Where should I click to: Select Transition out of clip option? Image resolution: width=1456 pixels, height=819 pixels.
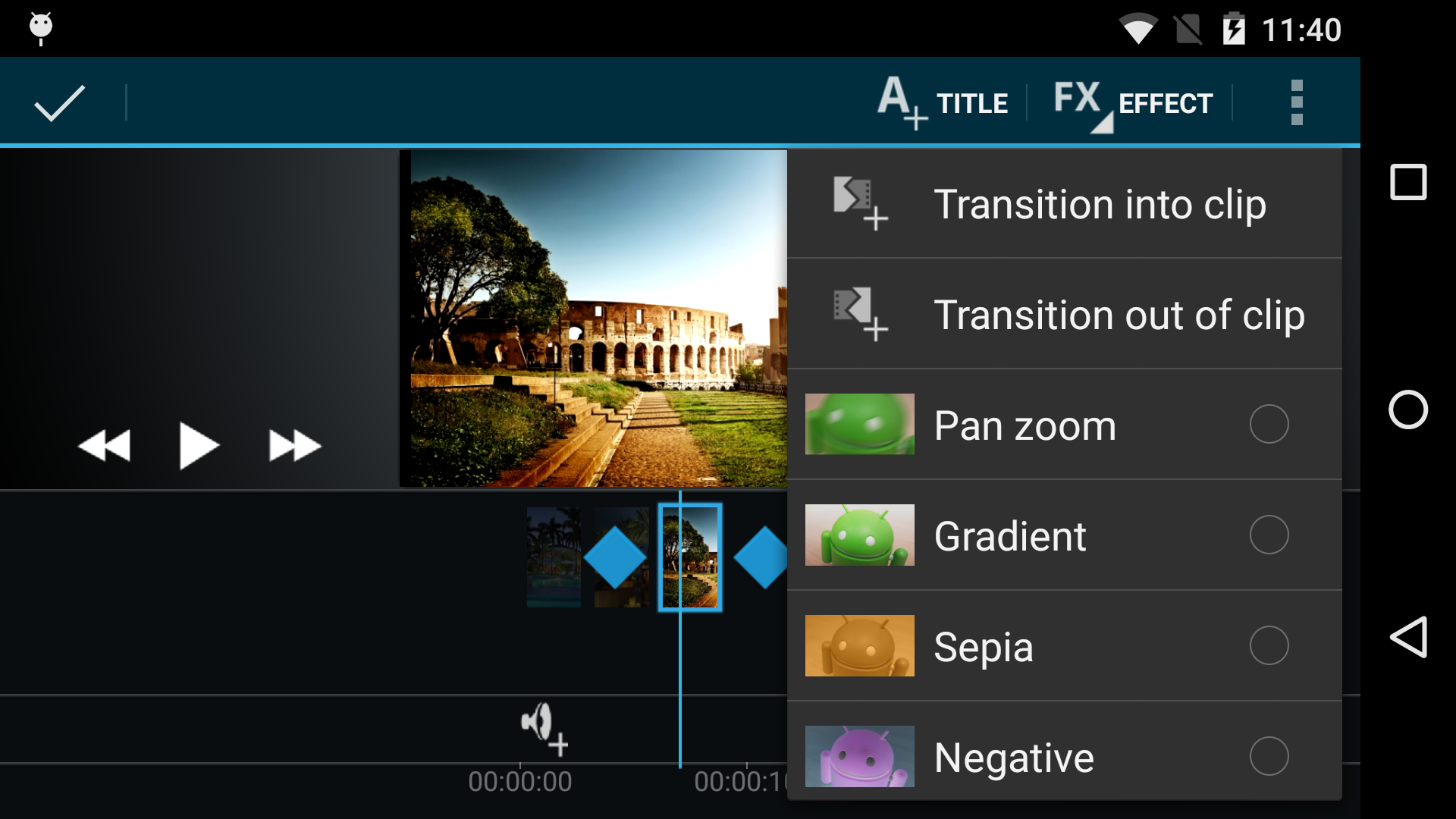coord(1064,315)
